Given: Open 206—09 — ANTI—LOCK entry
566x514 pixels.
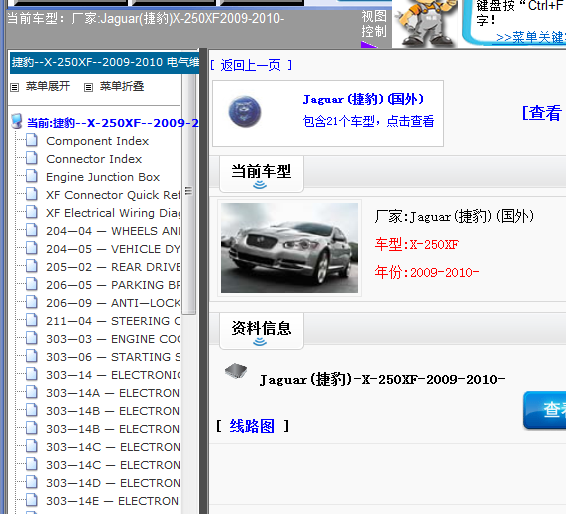Looking at the screenshot, I should coord(113,303).
